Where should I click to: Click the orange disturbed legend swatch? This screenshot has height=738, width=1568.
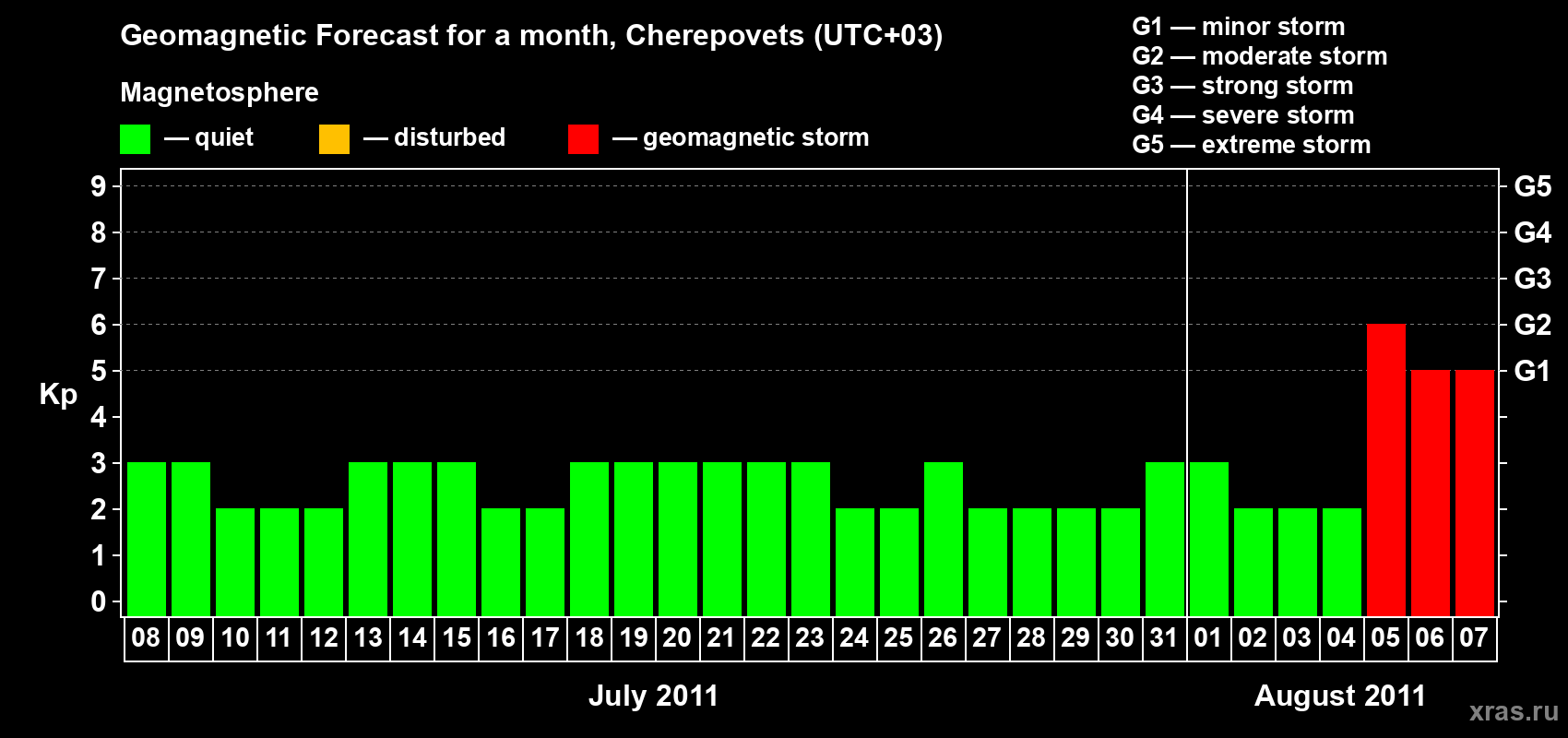tap(334, 139)
